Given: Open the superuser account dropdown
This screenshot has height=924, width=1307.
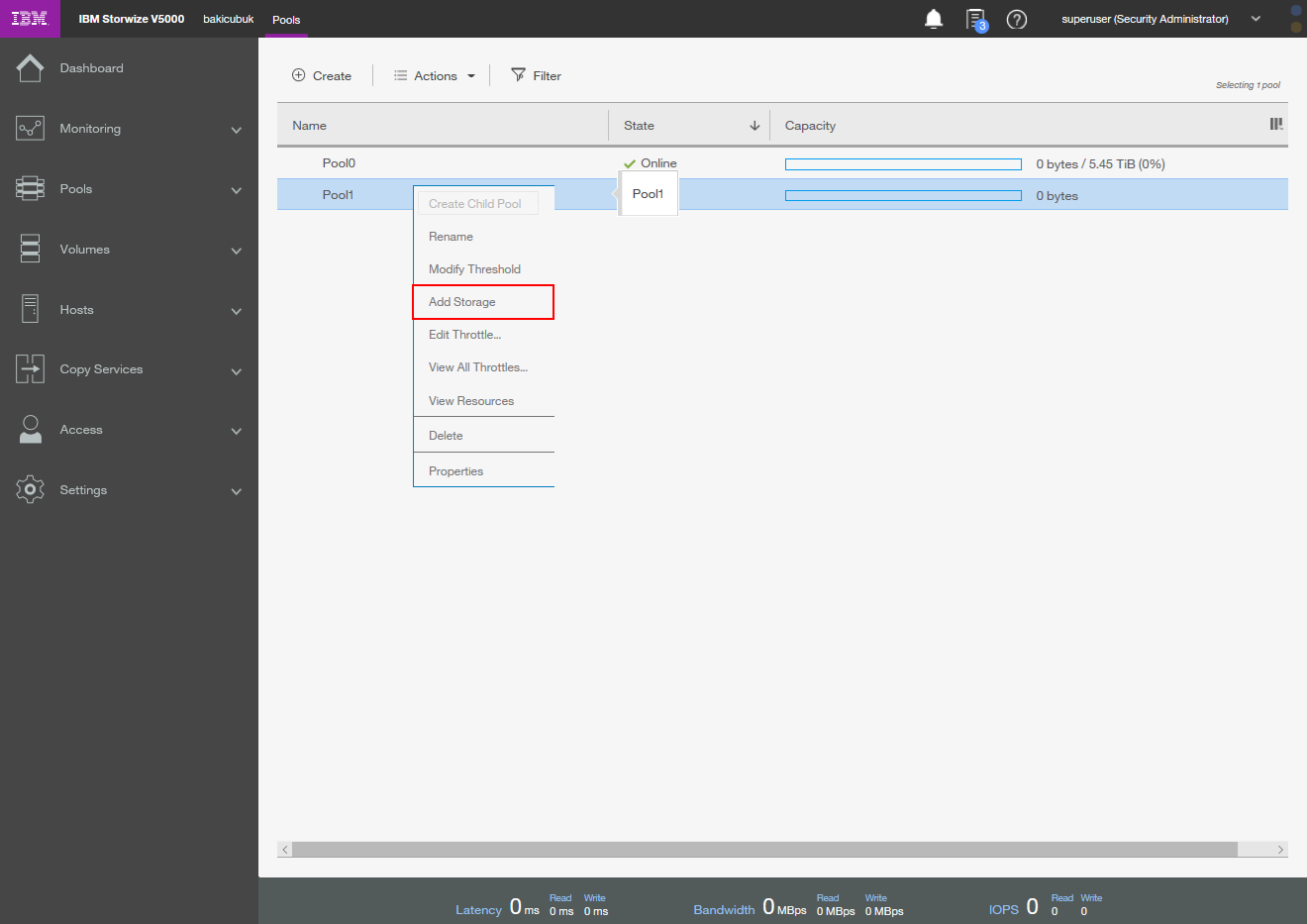Looking at the screenshot, I should [1256, 19].
